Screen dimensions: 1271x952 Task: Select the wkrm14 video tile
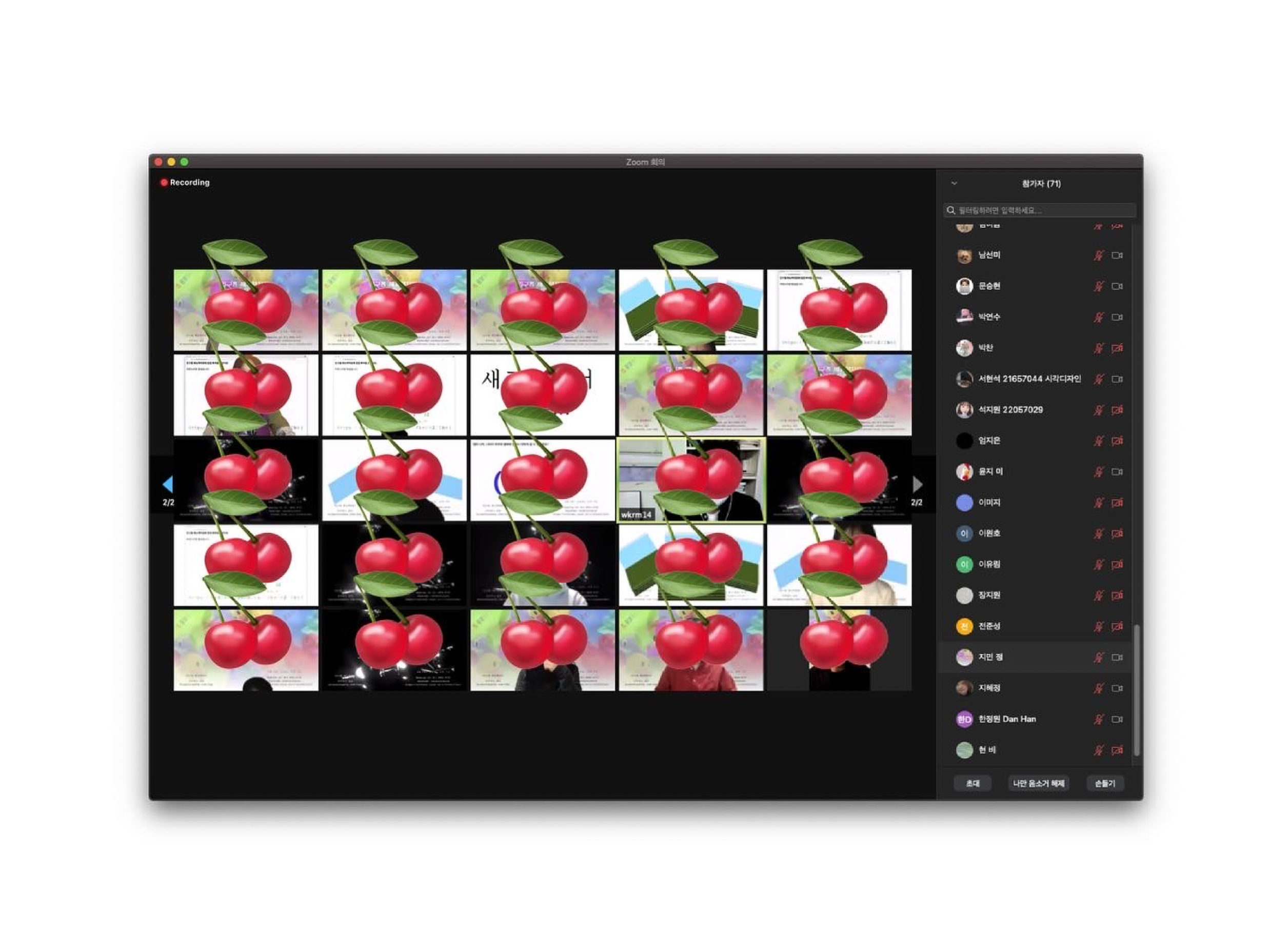pyautogui.click(x=691, y=480)
